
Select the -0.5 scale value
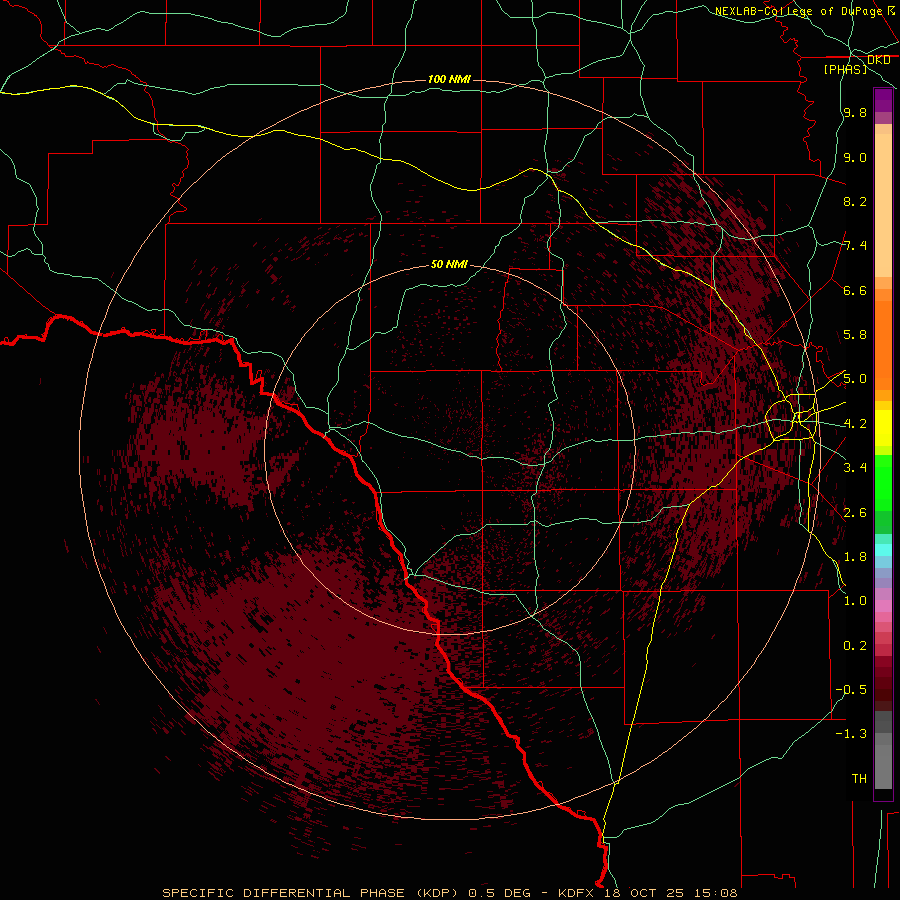tap(851, 690)
